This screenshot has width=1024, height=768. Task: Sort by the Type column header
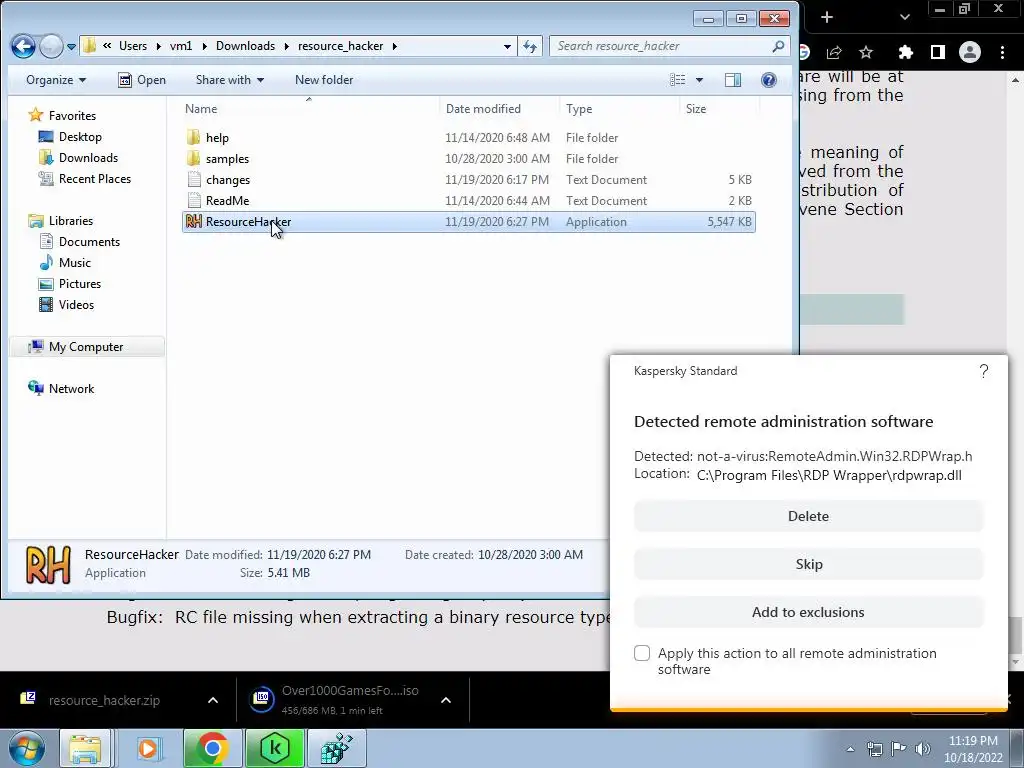coord(618,108)
